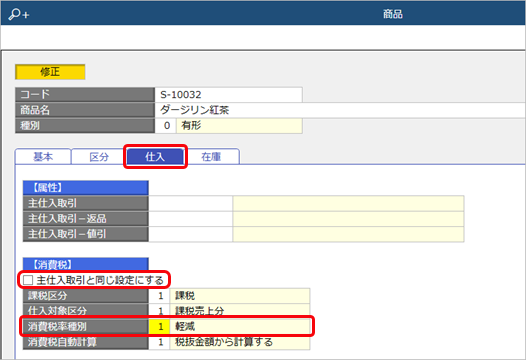Viewport: 526px width, 360px height.
Task: Click the 消費税率種別 row label
Action: 86,326
